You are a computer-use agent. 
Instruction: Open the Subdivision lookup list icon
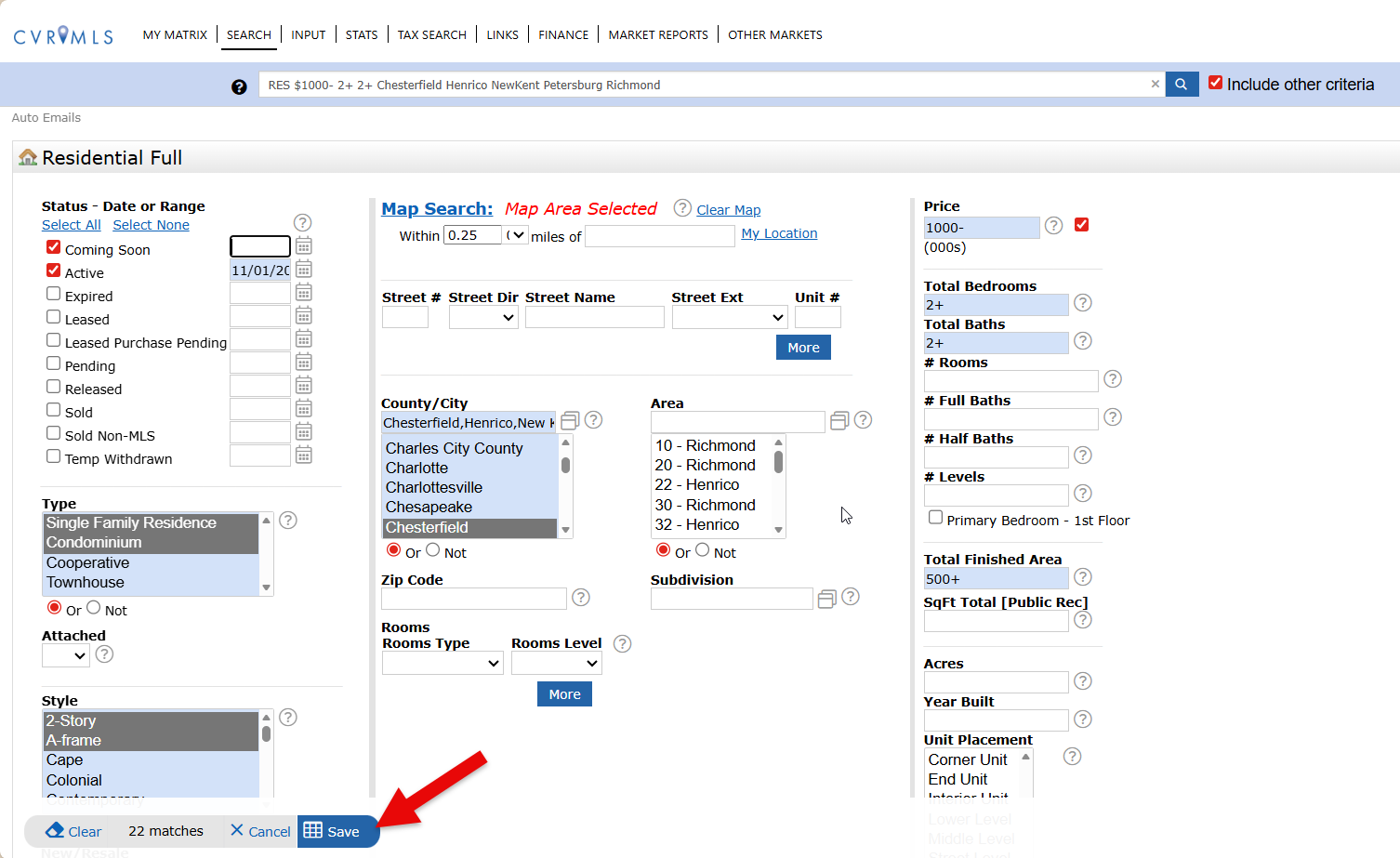pyautogui.click(x=826, y=600)
